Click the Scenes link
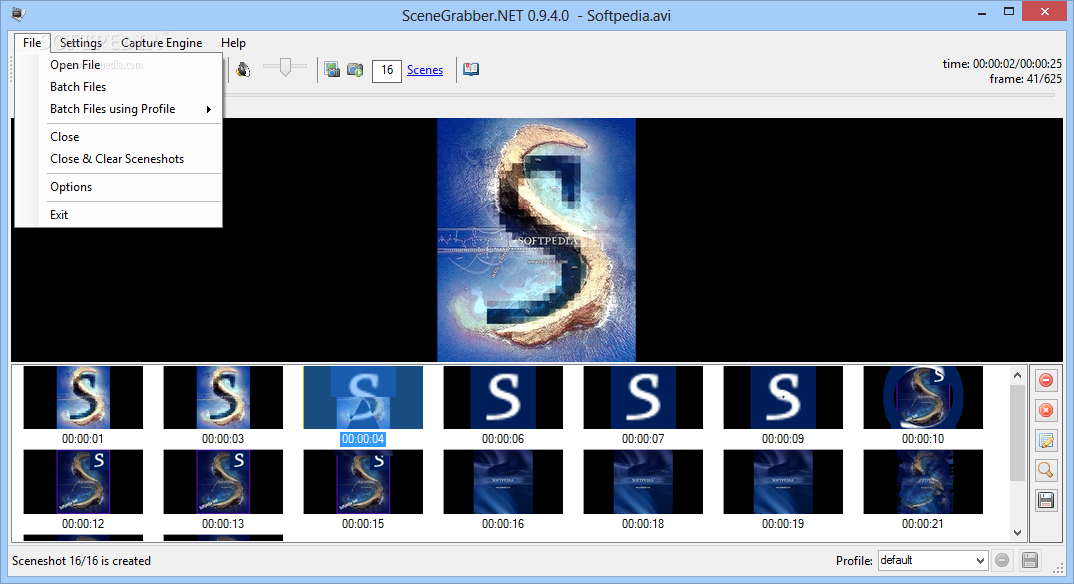The height and width of the screenshot is (584, 1074). click(x=425, y=70)
